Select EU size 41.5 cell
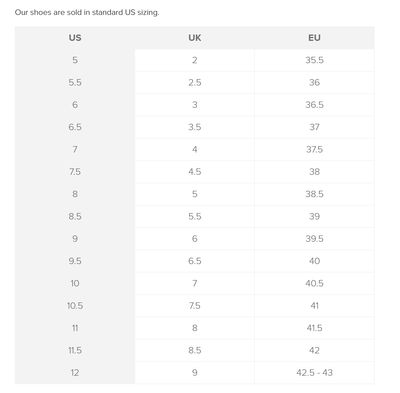400x393 pixels. [x=314, y=328]
